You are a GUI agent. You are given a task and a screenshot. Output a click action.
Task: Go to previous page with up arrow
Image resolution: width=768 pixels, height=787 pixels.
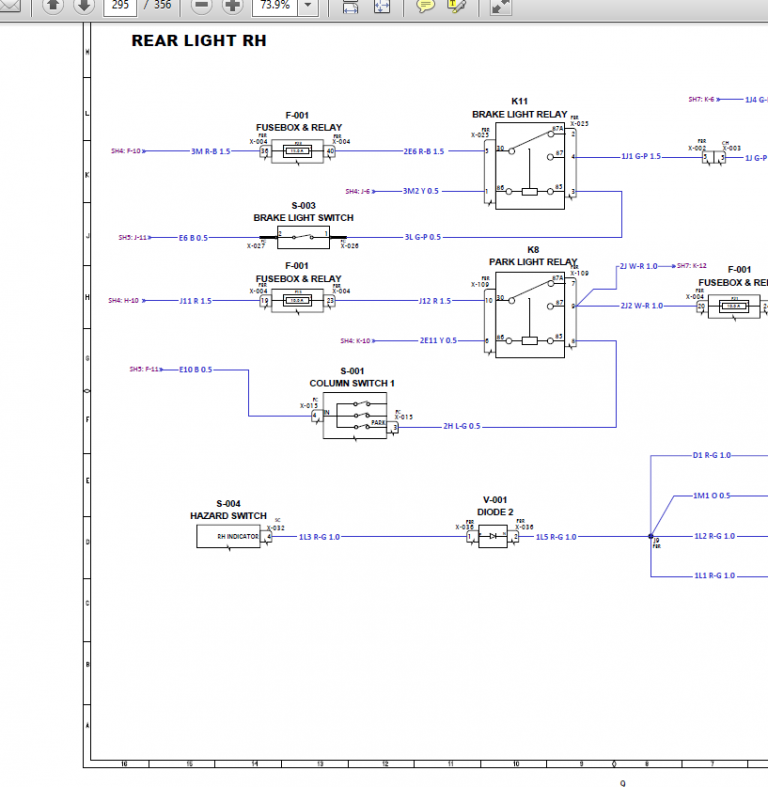[53, 6]
